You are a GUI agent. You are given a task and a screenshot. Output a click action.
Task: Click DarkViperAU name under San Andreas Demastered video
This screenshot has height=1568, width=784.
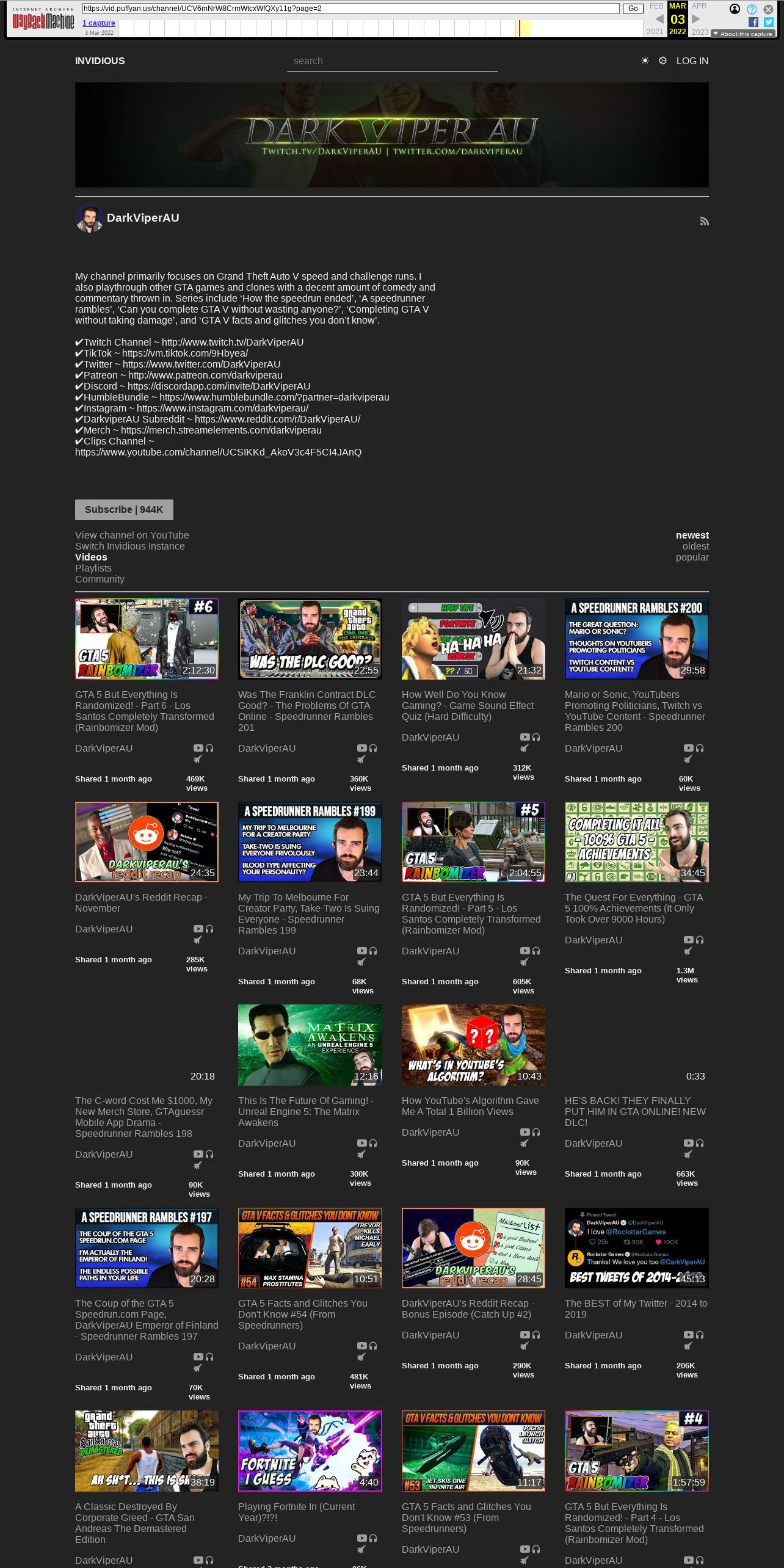104,1560
